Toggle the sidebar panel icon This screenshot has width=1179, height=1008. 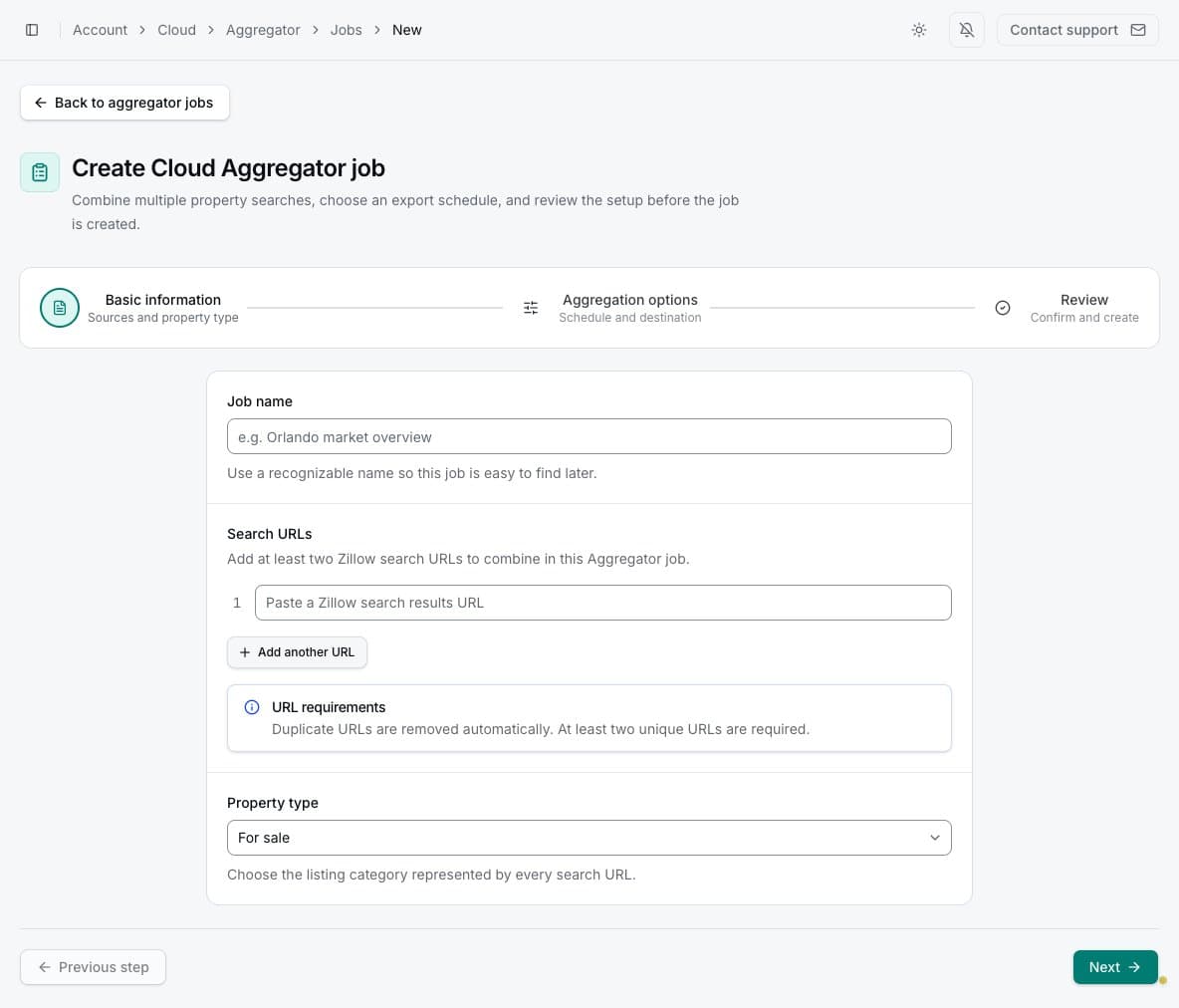tap(32, 30)
